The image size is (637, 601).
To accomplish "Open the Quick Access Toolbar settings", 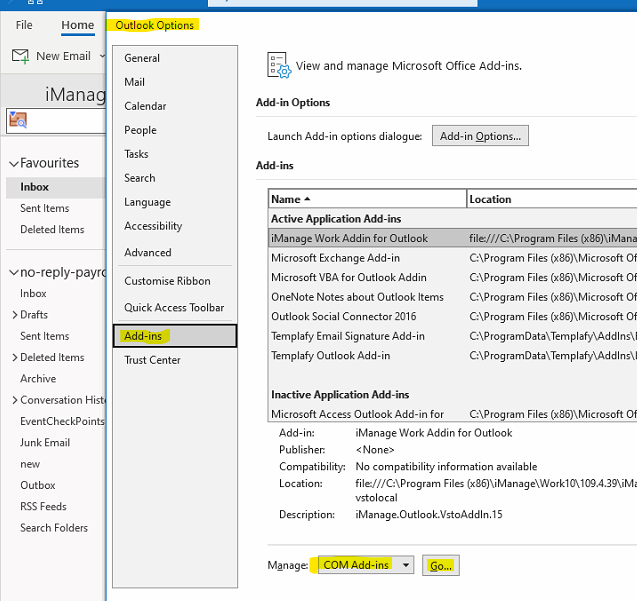I will 174,308.
